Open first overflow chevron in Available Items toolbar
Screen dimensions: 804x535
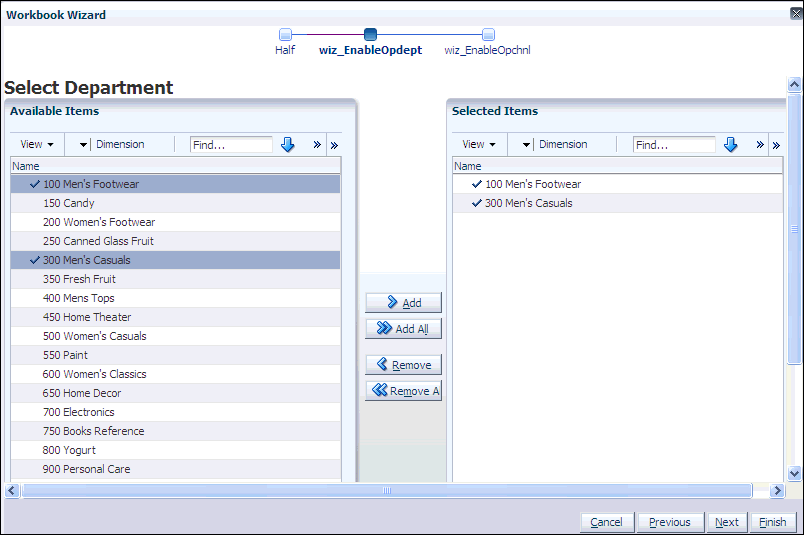[x=317, y=145]
